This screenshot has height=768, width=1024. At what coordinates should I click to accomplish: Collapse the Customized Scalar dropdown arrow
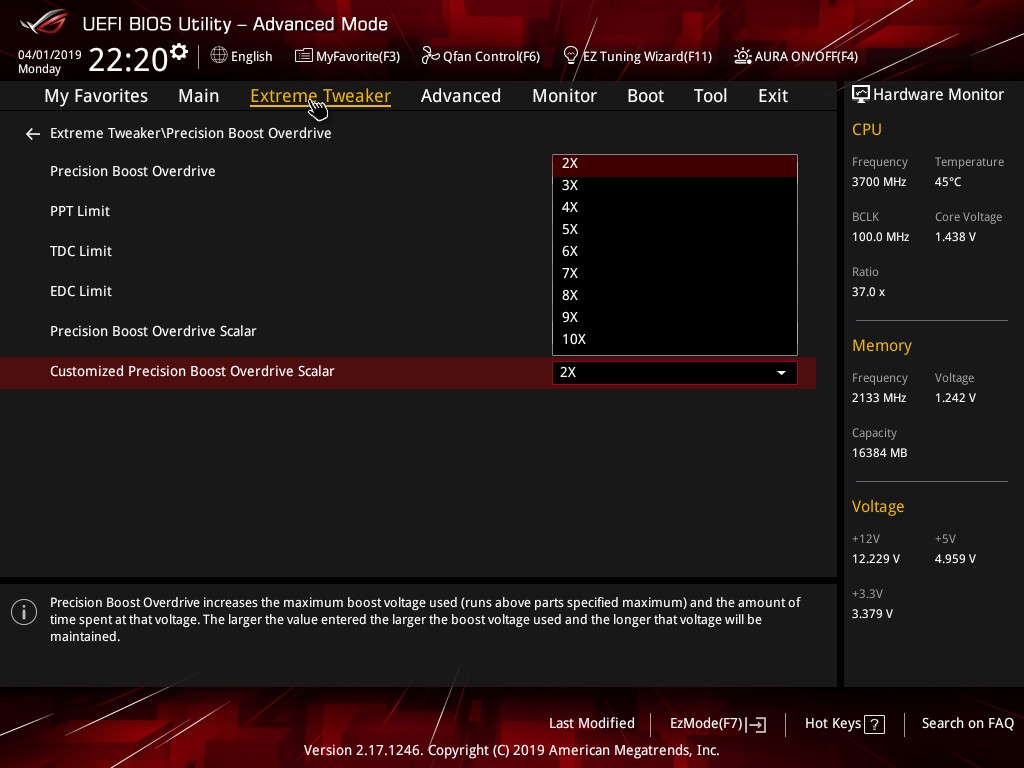pyautogui.click(x=781, y=373)
